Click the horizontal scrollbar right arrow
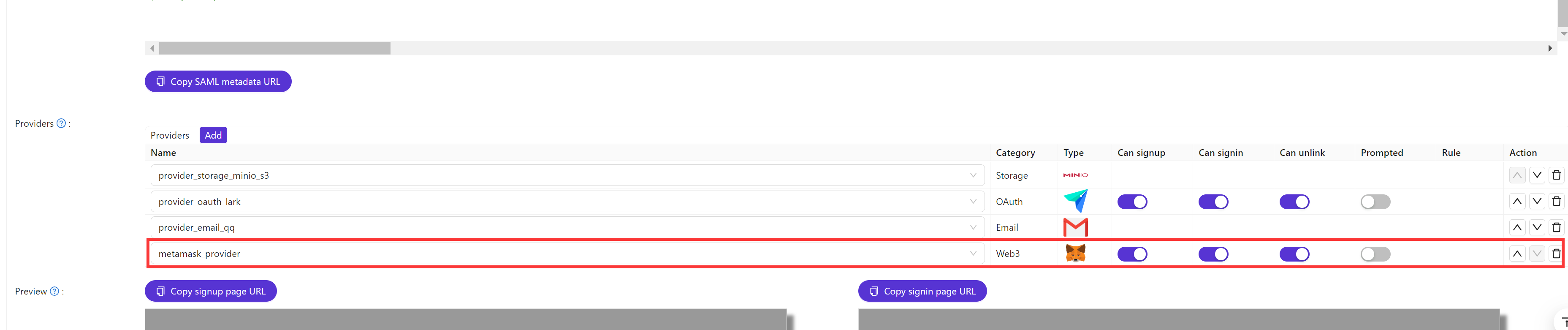This screenshot has height=330, width=1568. point(1550,48)
